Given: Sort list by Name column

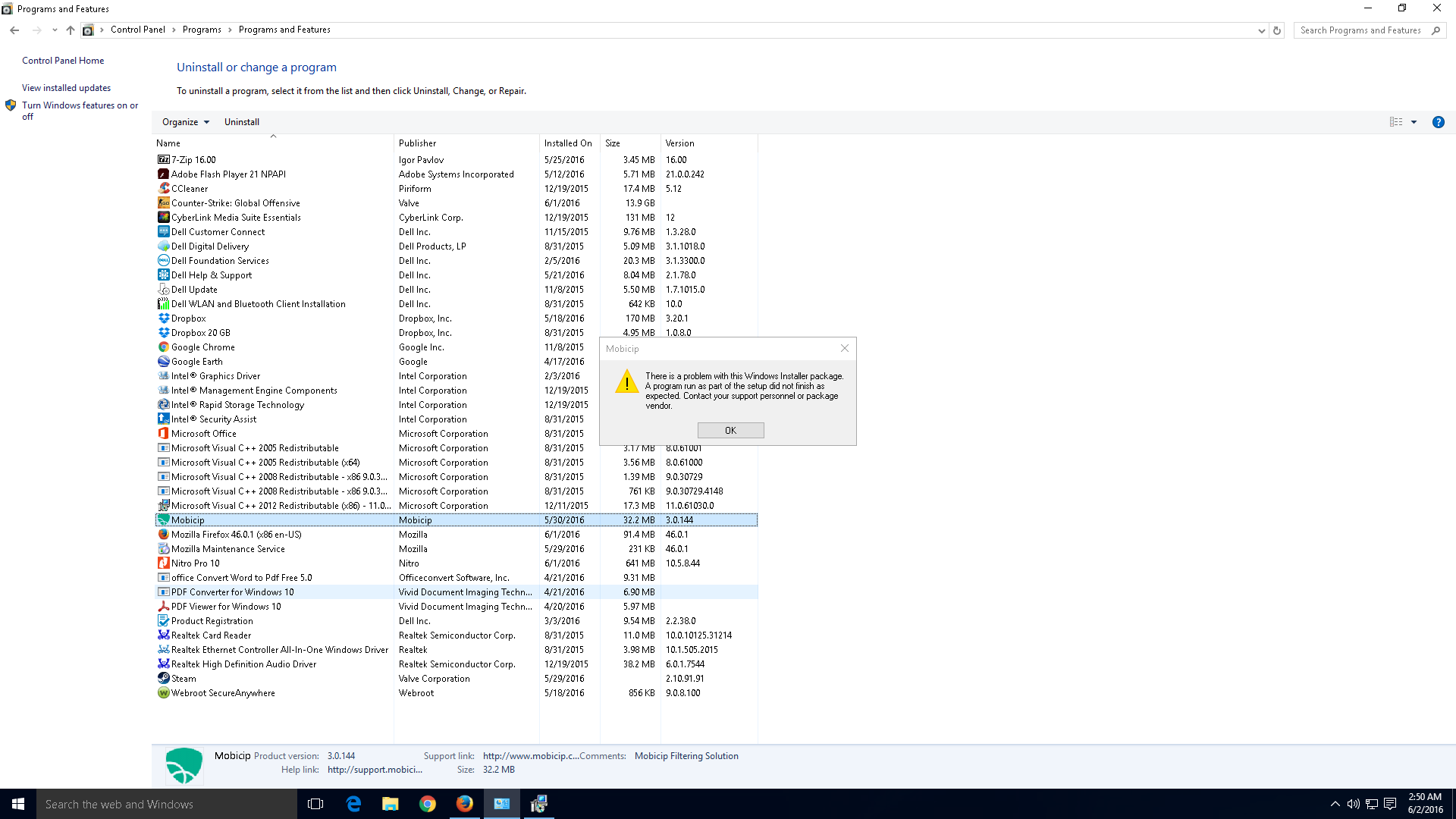Looking at the screenshot, I should [273, 143].
